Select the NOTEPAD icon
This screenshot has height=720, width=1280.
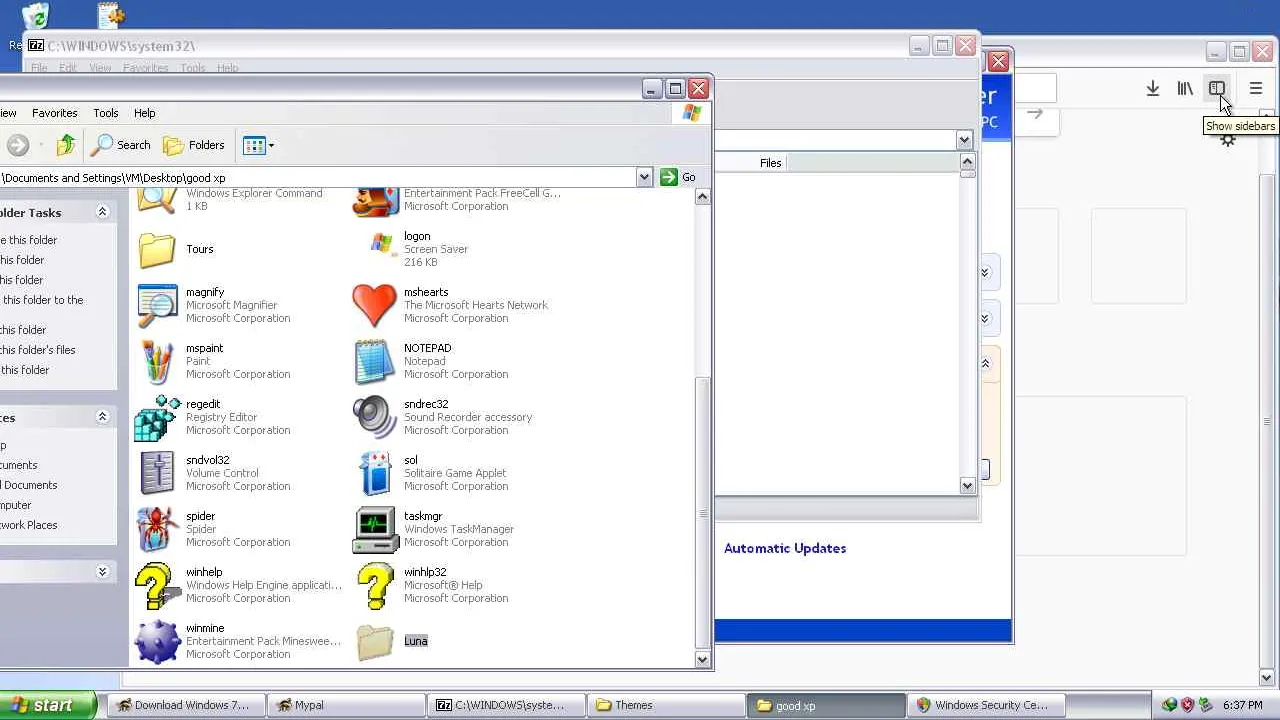click(375, 362)
